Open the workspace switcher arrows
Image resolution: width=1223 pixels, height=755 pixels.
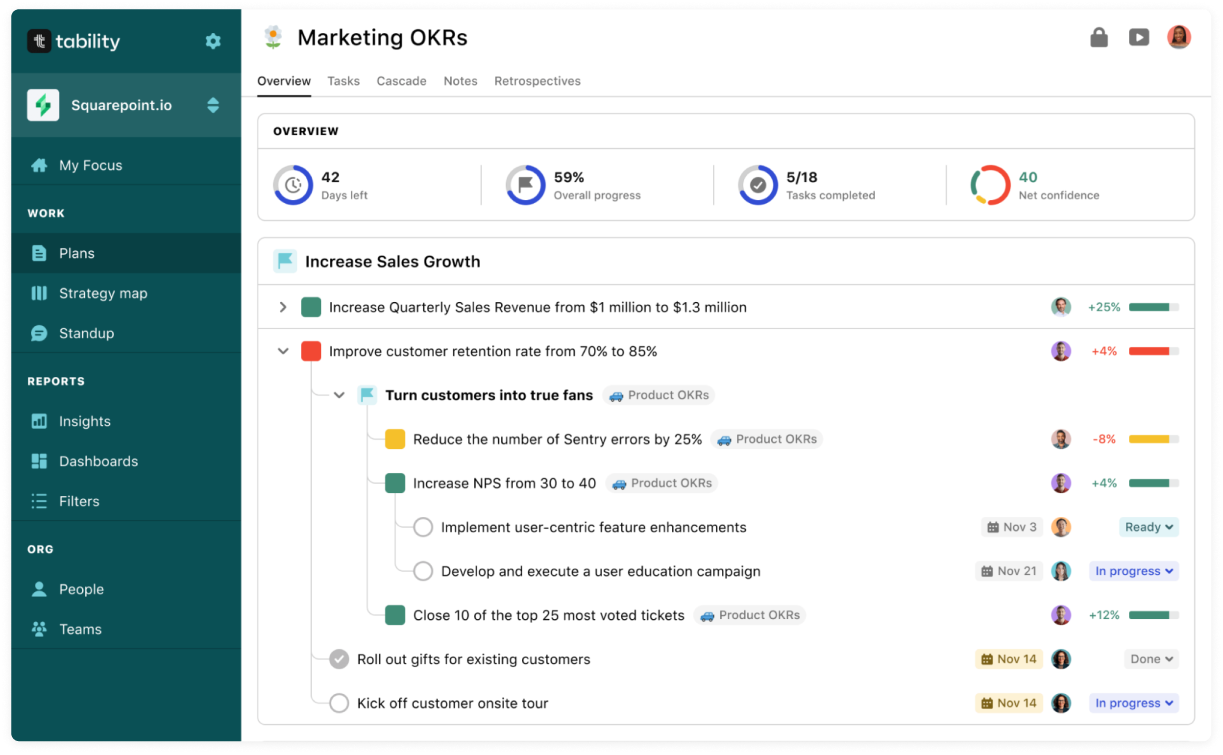coord(213,105)
